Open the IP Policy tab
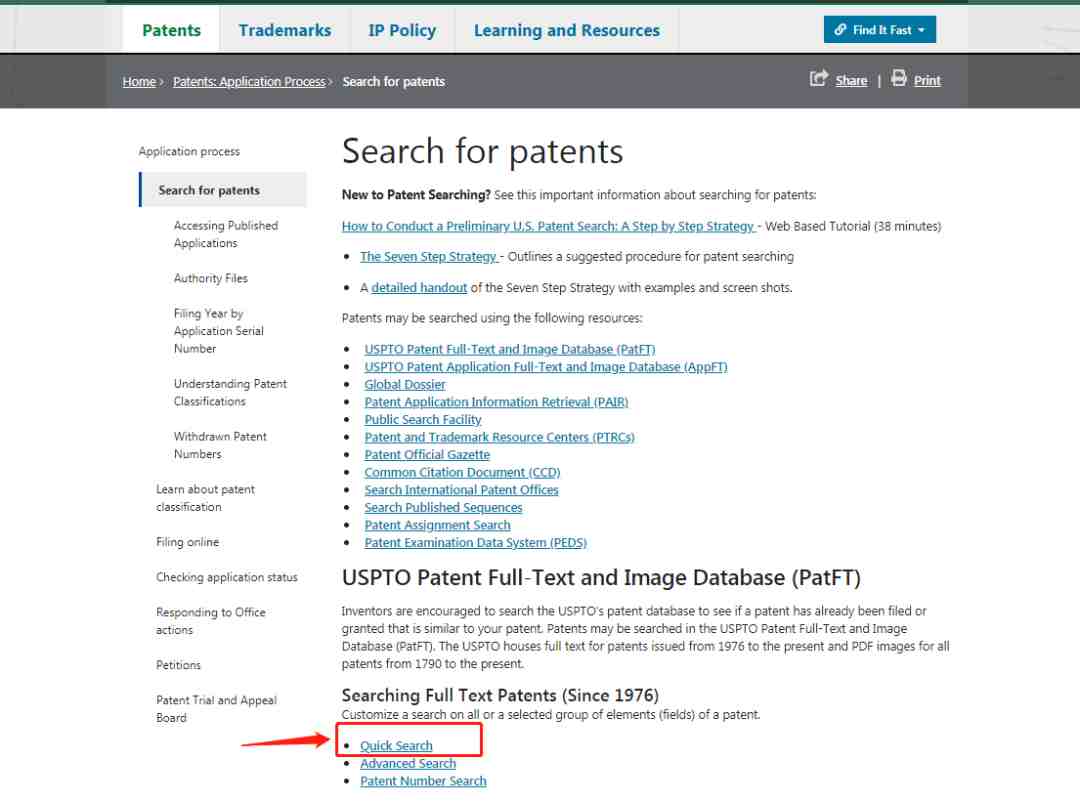Image resolution: width=1080 pixels, height=801 pixels. [x=402, y=30]
